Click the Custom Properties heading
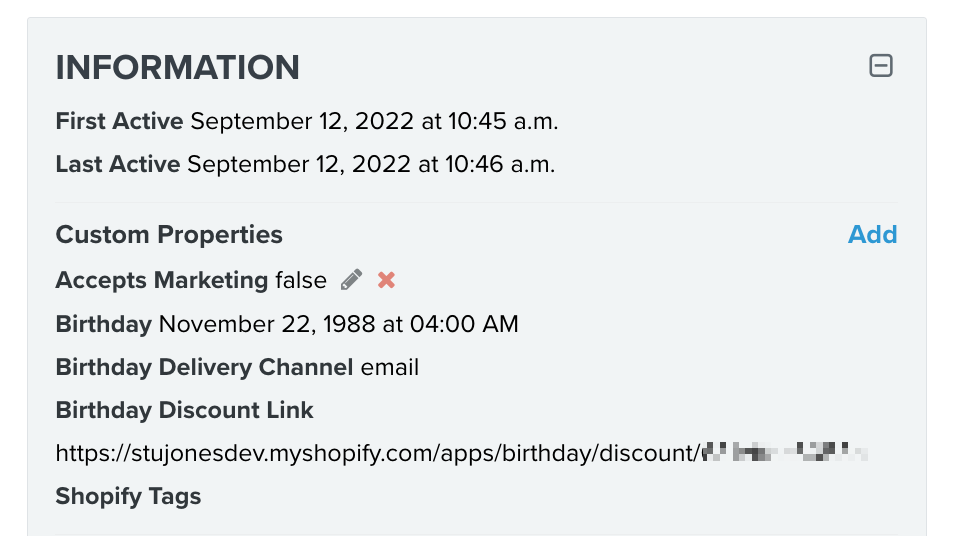The height and width of the screenshot is (536, 964). [x=169, y=235]
